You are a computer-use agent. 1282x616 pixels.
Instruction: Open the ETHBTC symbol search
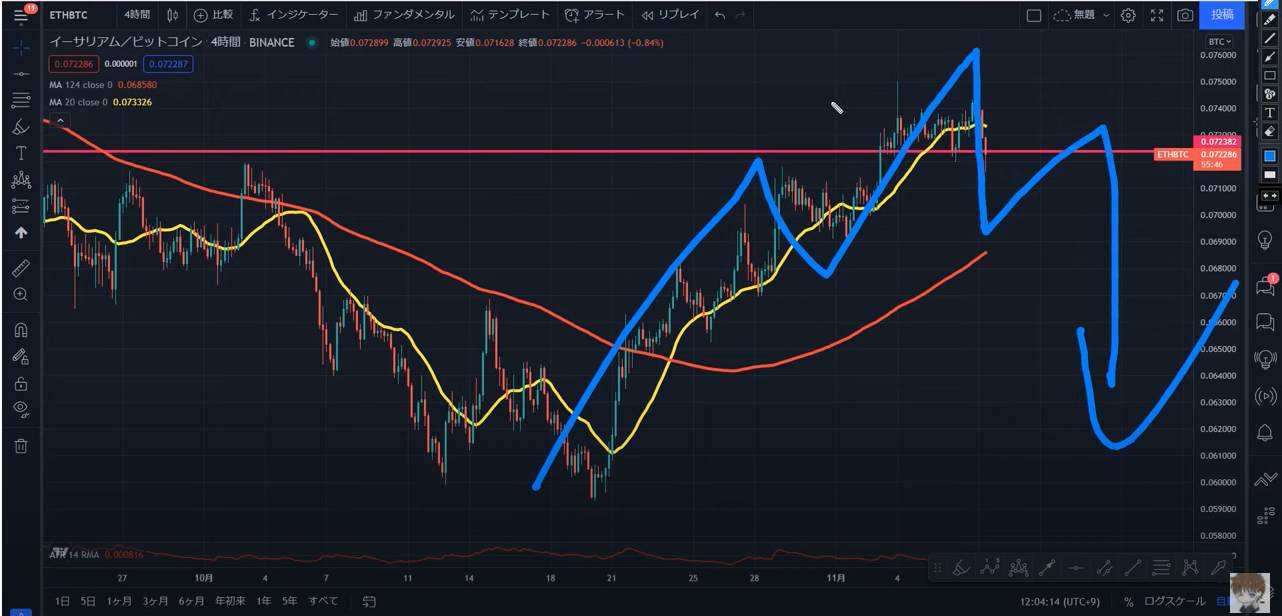coord(68,15)
